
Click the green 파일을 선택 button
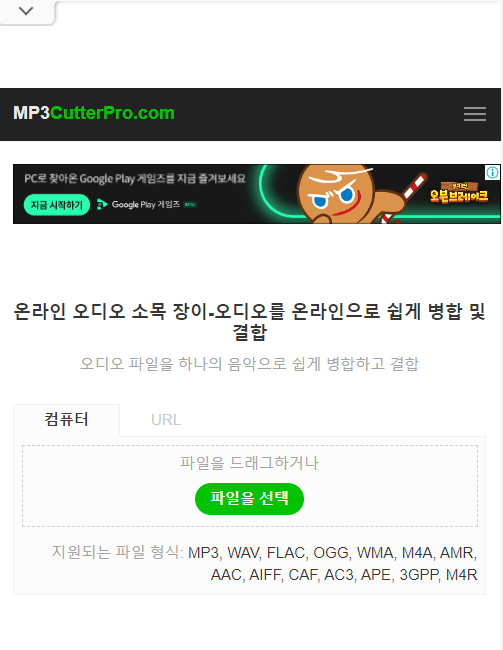pyautogui.click(x=249, y=499)
